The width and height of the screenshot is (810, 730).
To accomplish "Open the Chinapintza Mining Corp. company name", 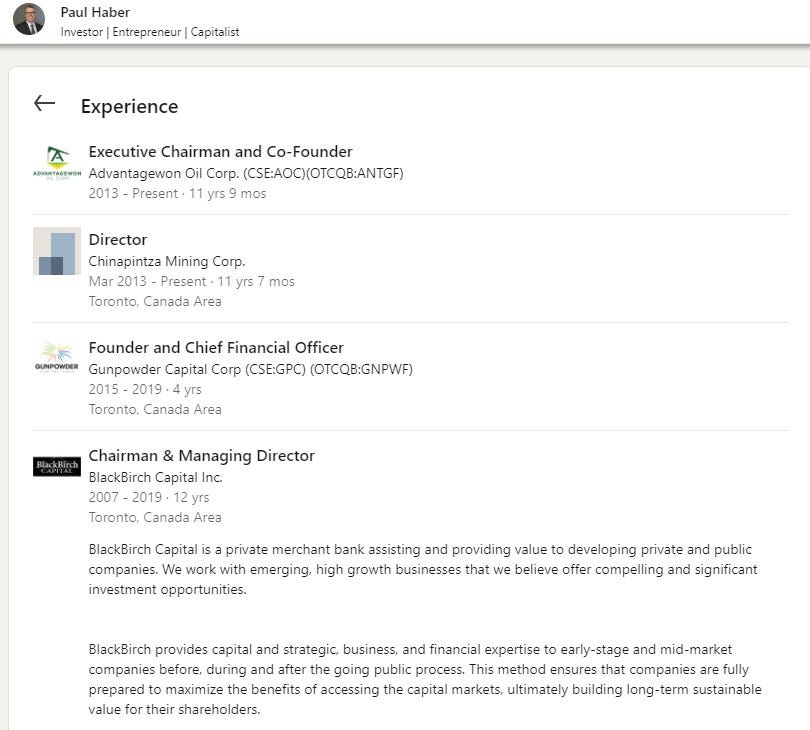I will 167,261.
